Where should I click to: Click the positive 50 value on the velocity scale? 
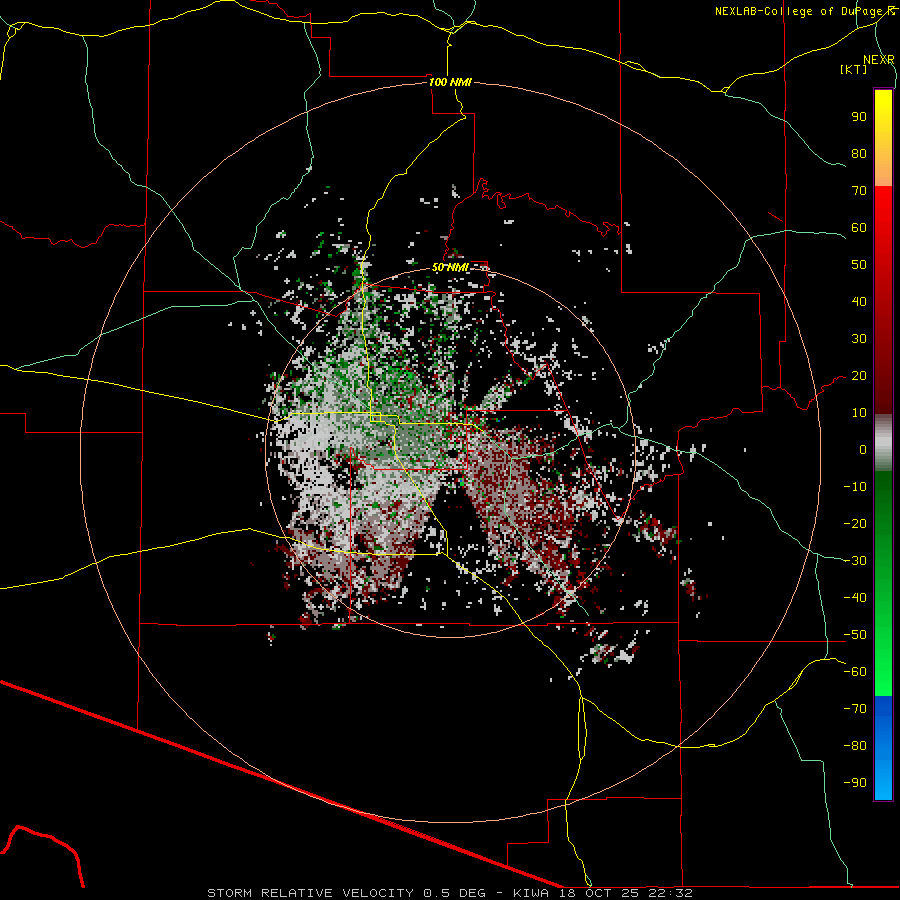(x=859, y=265)
